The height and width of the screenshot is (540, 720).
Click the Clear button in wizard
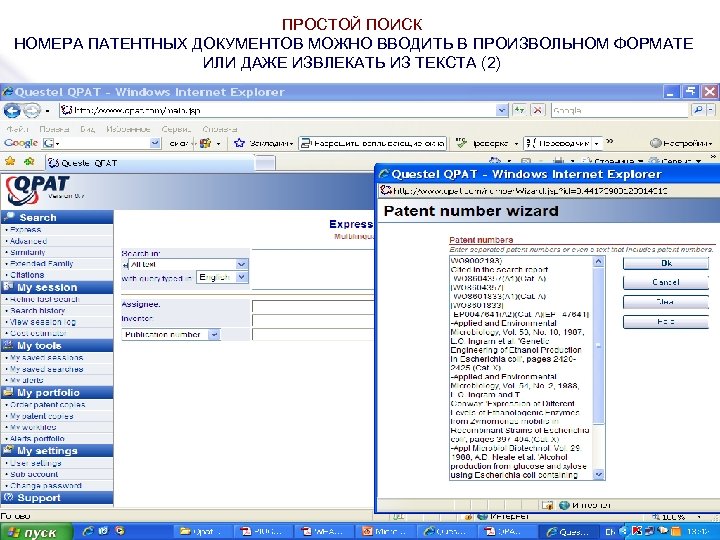point(666,302)
